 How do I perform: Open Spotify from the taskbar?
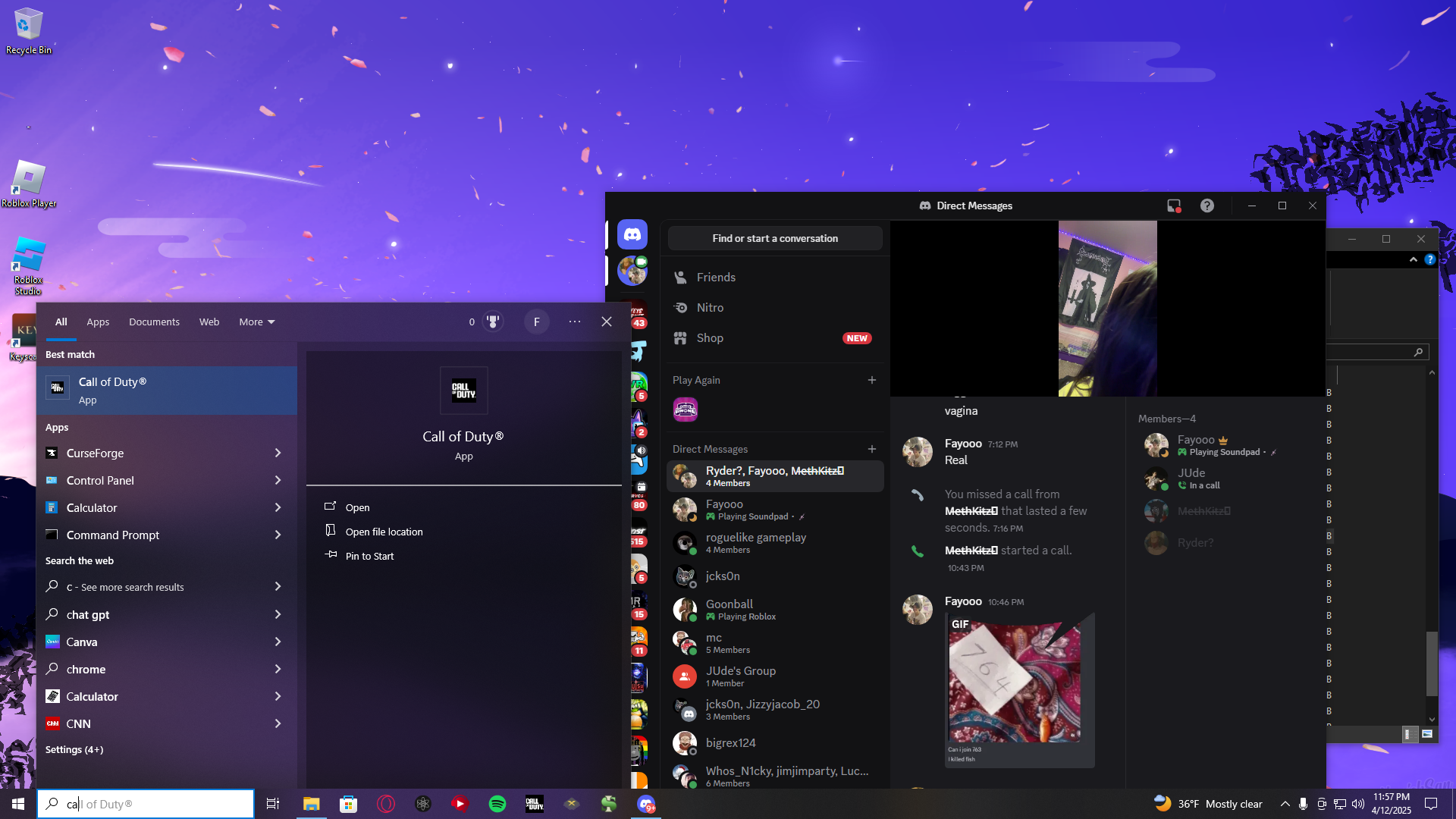pos(497,804)
